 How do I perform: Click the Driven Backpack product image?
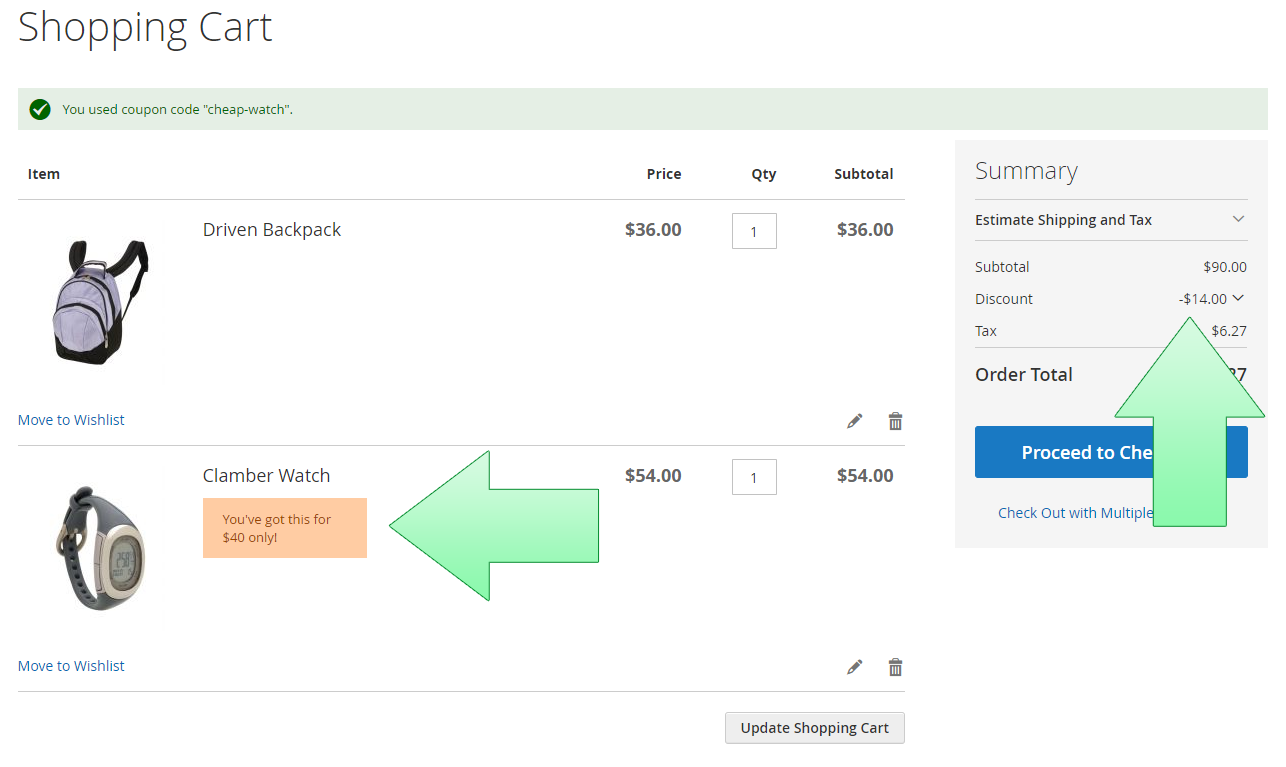(100, 300)
